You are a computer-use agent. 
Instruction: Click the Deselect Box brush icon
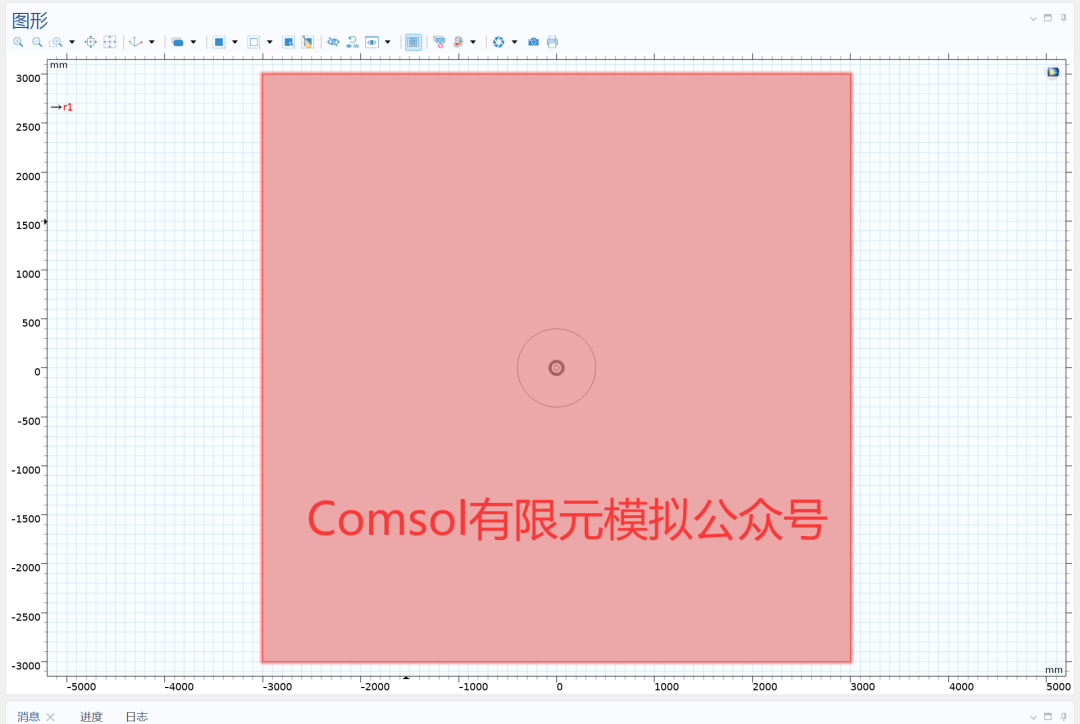click(307, 42)
